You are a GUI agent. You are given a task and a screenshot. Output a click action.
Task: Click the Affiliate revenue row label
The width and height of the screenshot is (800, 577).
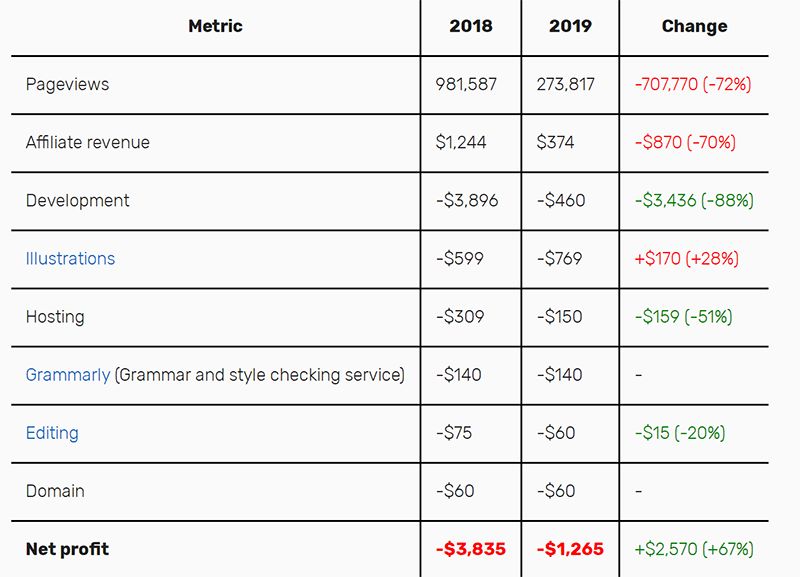(88, 143)
